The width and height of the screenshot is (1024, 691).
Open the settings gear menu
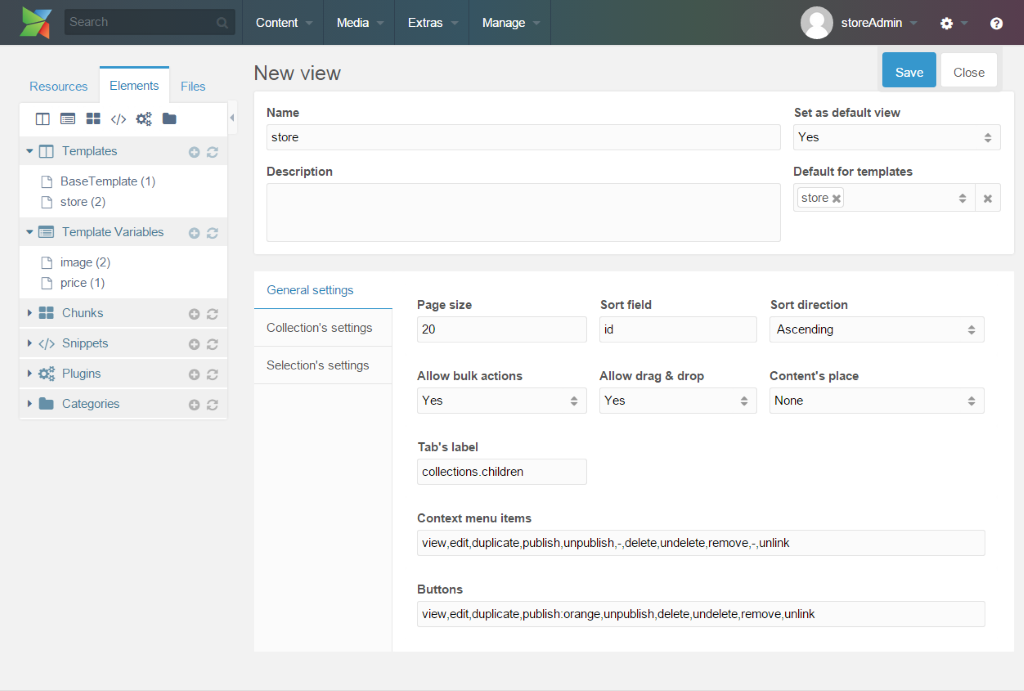point(946,24)
